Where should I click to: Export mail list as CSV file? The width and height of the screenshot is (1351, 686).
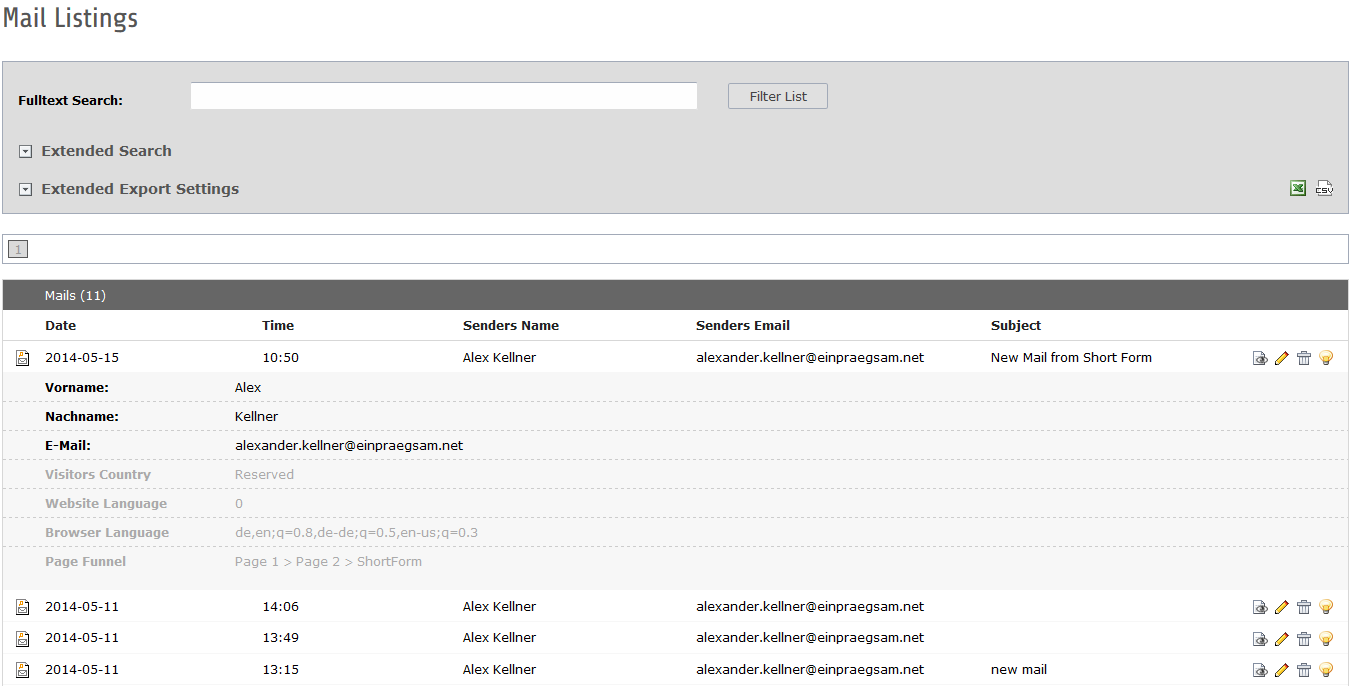coord(1324,188)
